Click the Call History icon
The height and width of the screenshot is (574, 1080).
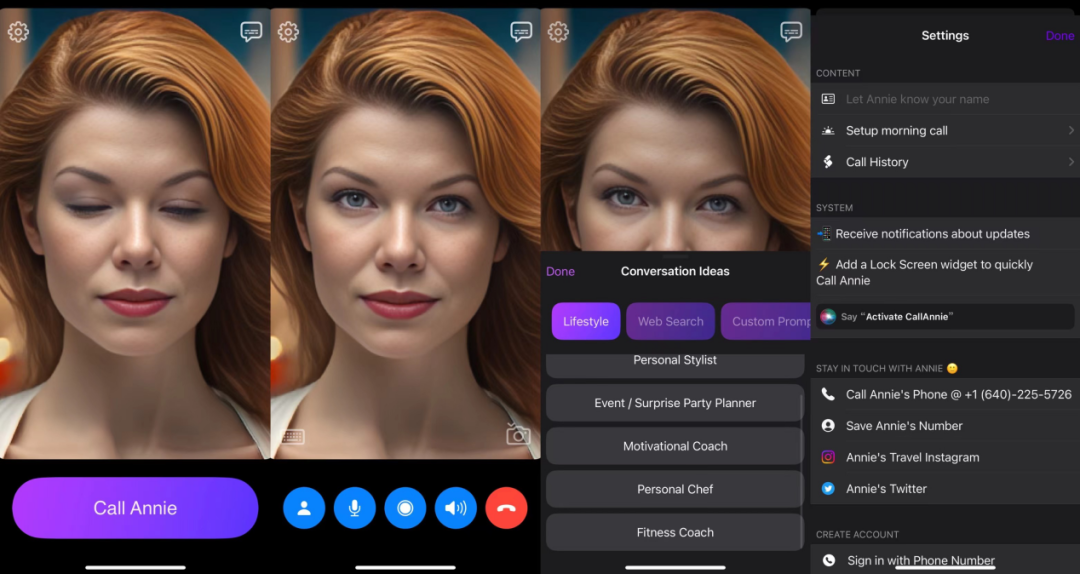(x=828, y=162)
